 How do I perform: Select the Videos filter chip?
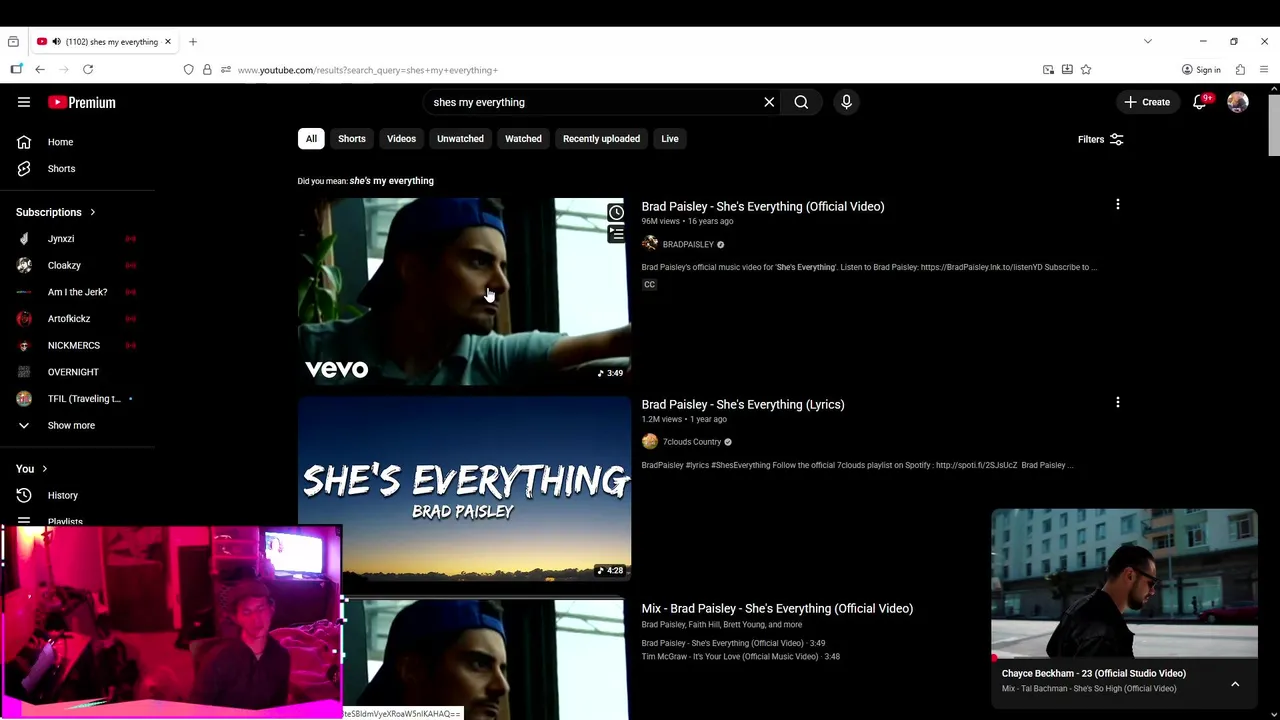pos(401,139)
